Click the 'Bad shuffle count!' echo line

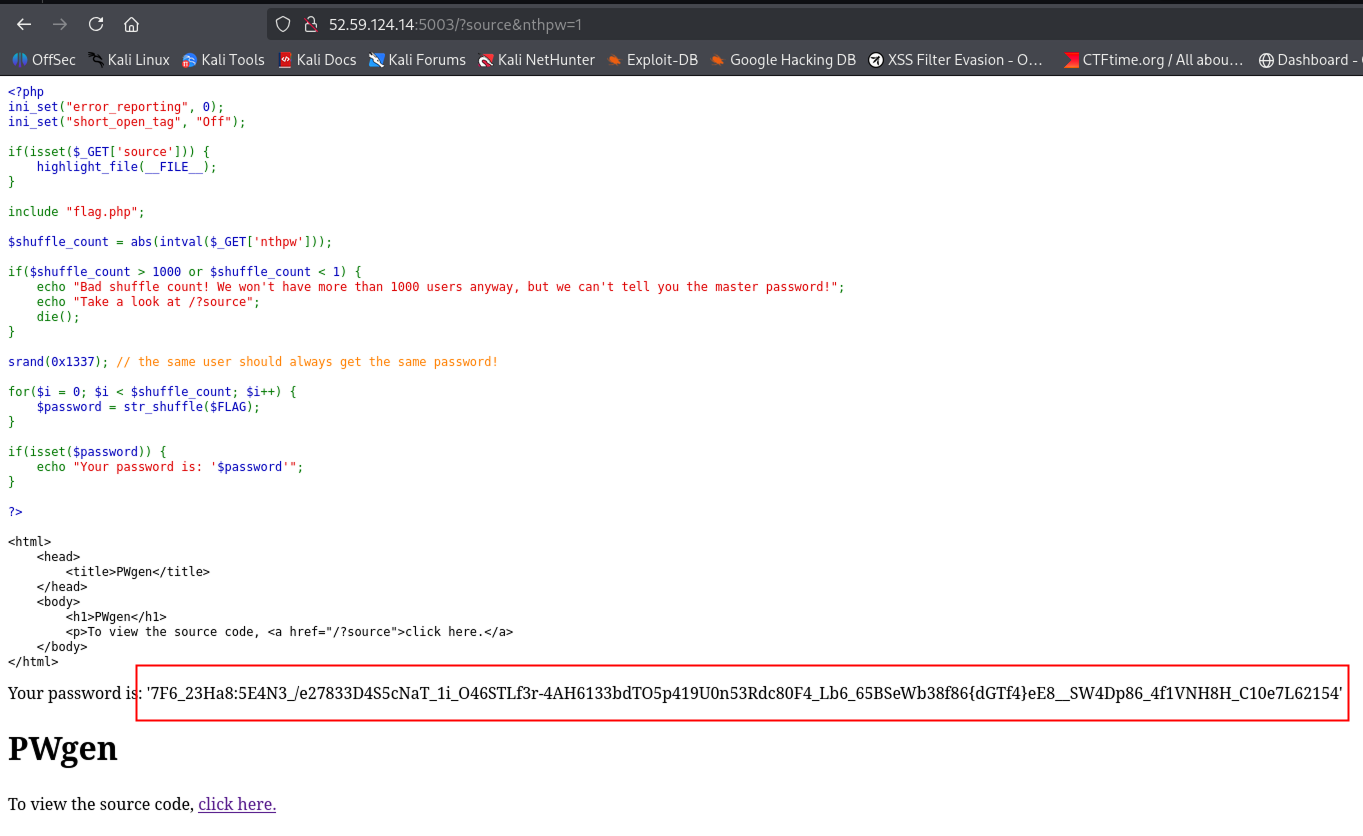[x=441, y=287]
